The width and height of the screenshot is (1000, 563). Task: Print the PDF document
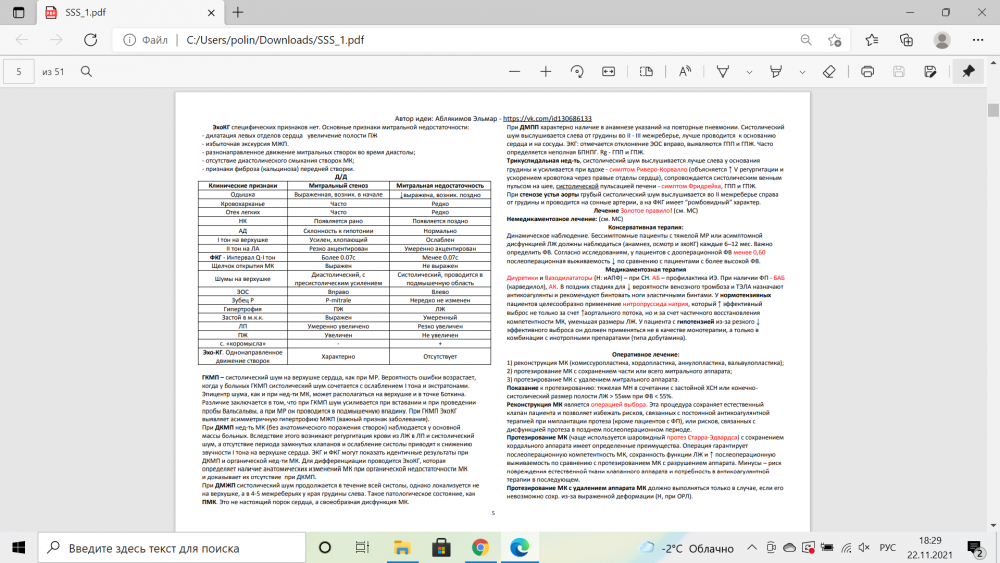pos(868,72)
